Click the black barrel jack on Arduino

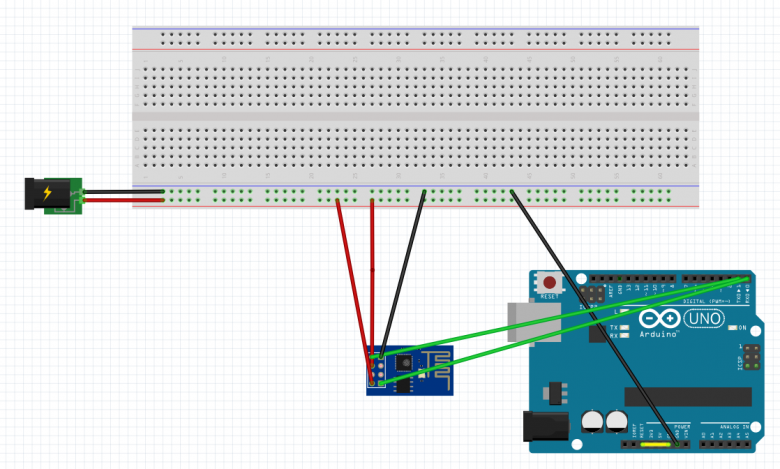tap(541, 429)
